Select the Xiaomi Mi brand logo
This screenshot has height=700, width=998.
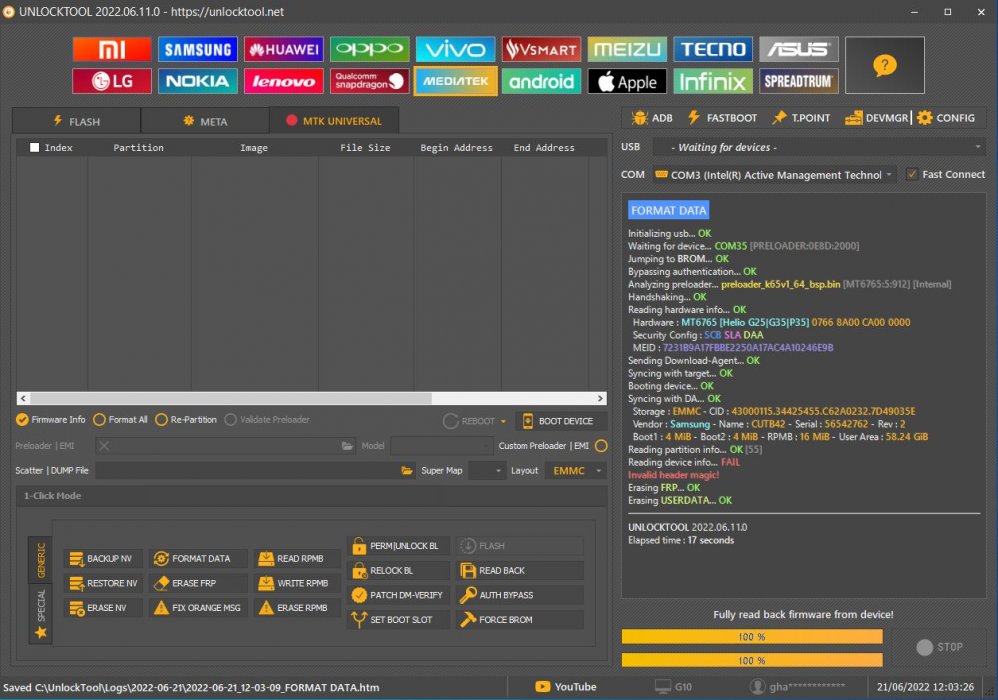coord(111,49)
